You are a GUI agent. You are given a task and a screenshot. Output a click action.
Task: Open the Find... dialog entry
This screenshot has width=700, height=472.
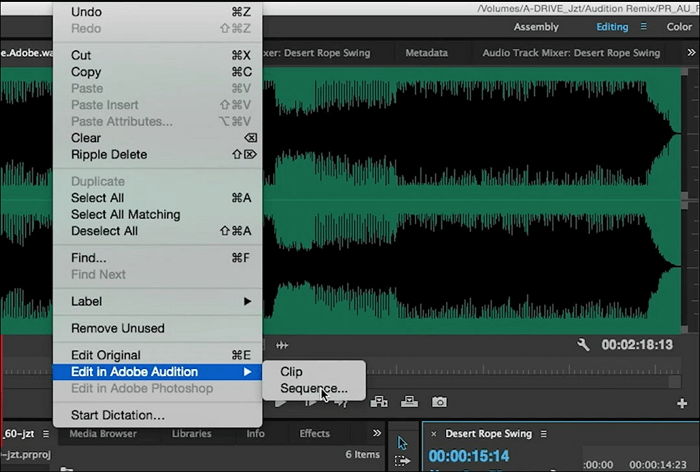[x=158, y=258]
